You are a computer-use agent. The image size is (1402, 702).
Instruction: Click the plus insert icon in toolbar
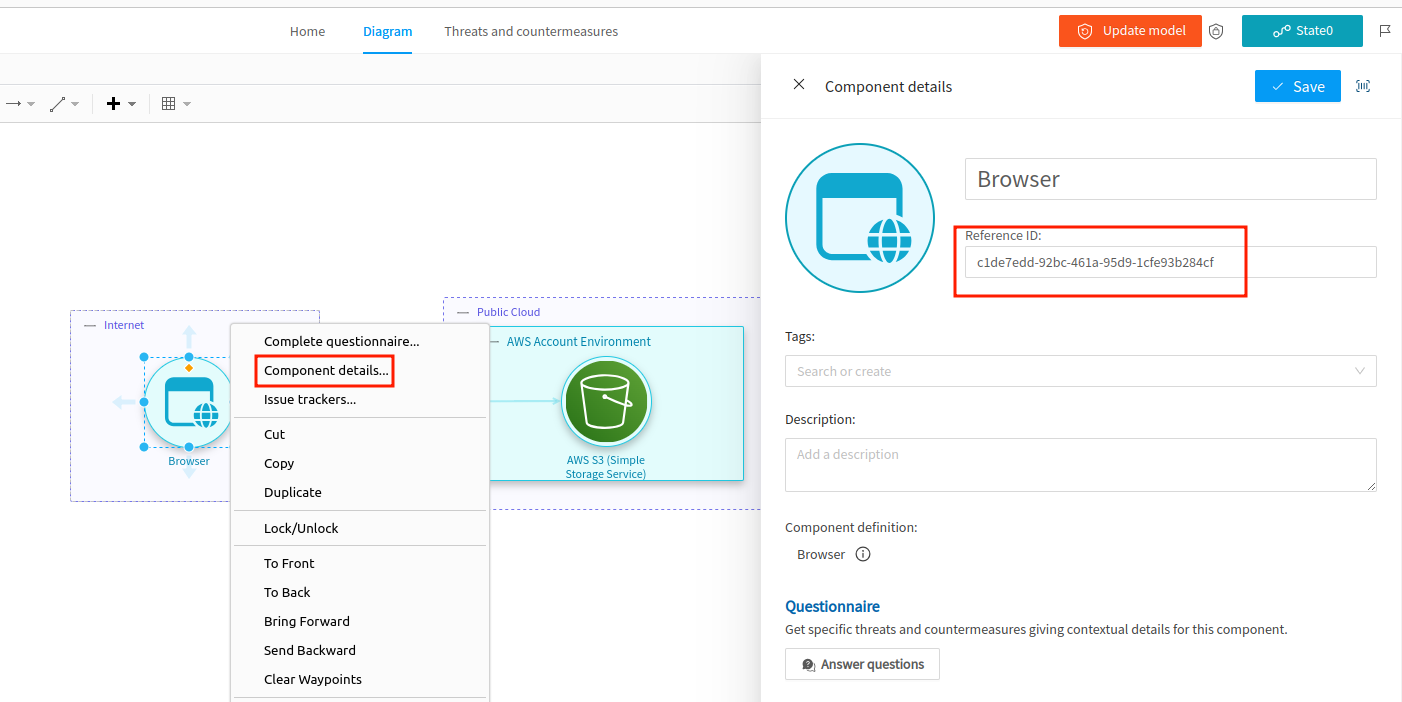click(x=113, y=103)
